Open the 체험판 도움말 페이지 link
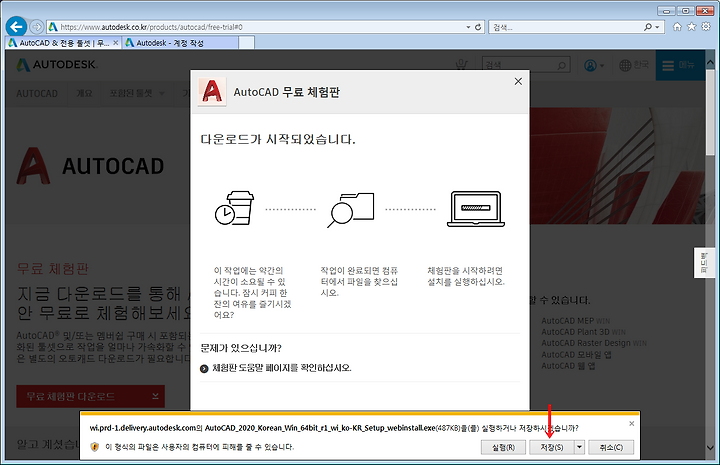The height and width of the screenshot is (465, 720). click(x=281, y=368)
